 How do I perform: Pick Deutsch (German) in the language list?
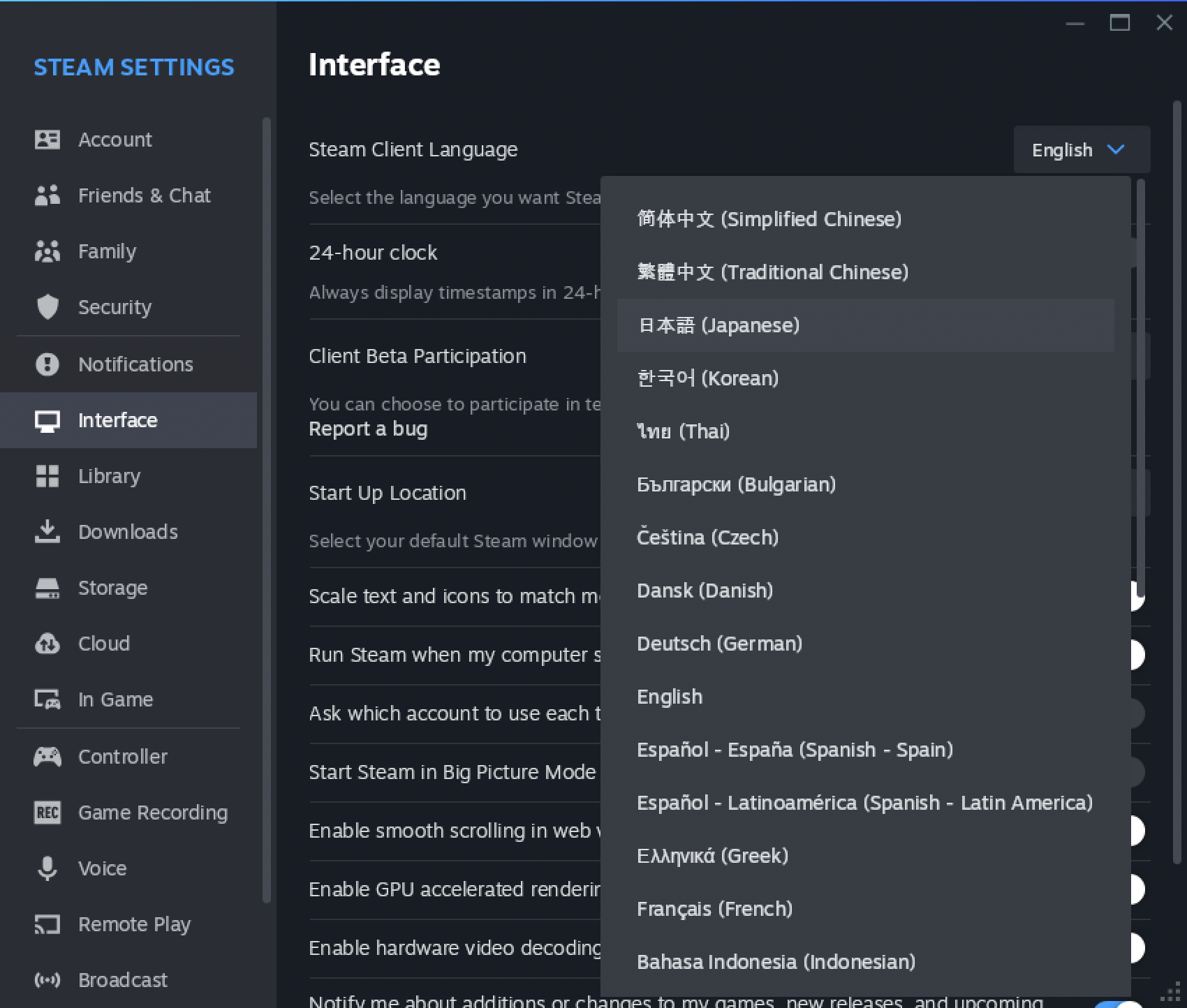719,644
